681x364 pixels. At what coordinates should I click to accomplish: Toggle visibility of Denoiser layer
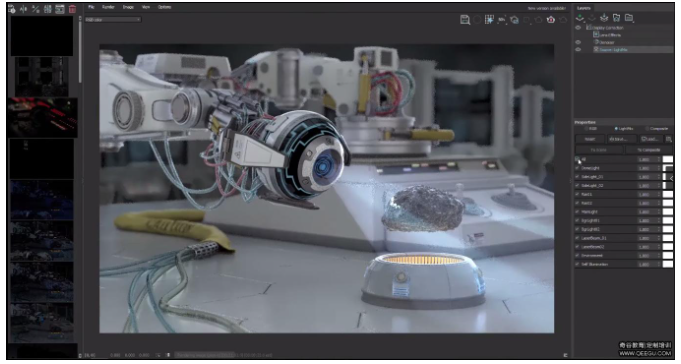point(578,42)
